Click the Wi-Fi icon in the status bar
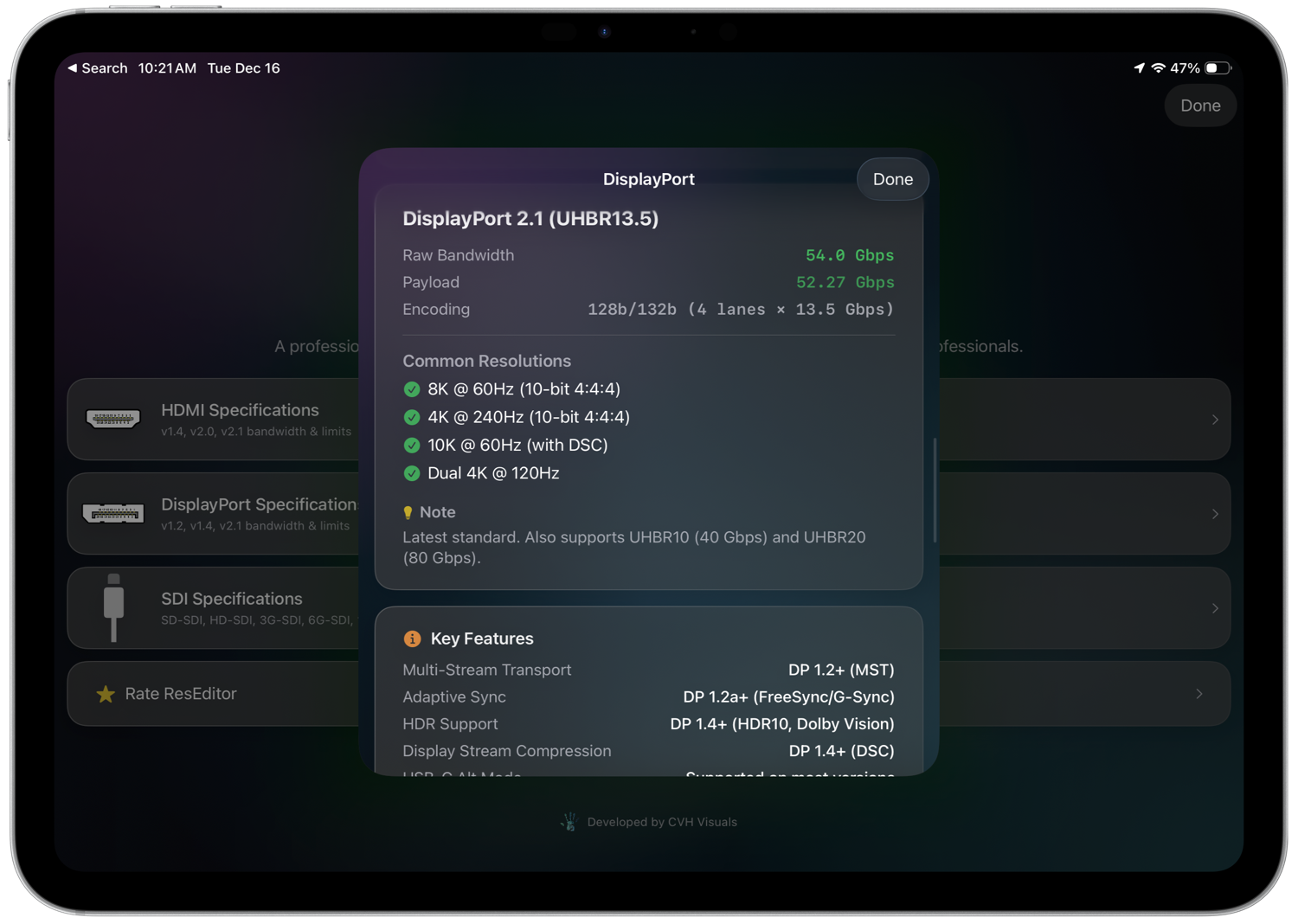 (1158, 67)
